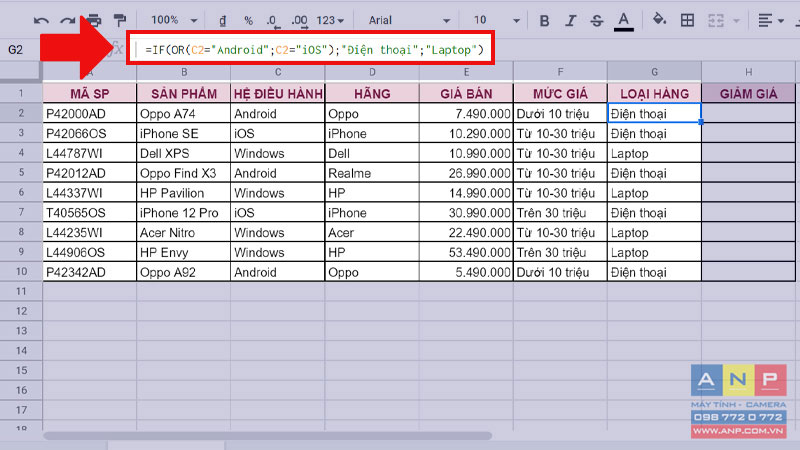Open the 123 number format dropdown
800x450 pixels.
pyautogui.click(x=330, y=20)
